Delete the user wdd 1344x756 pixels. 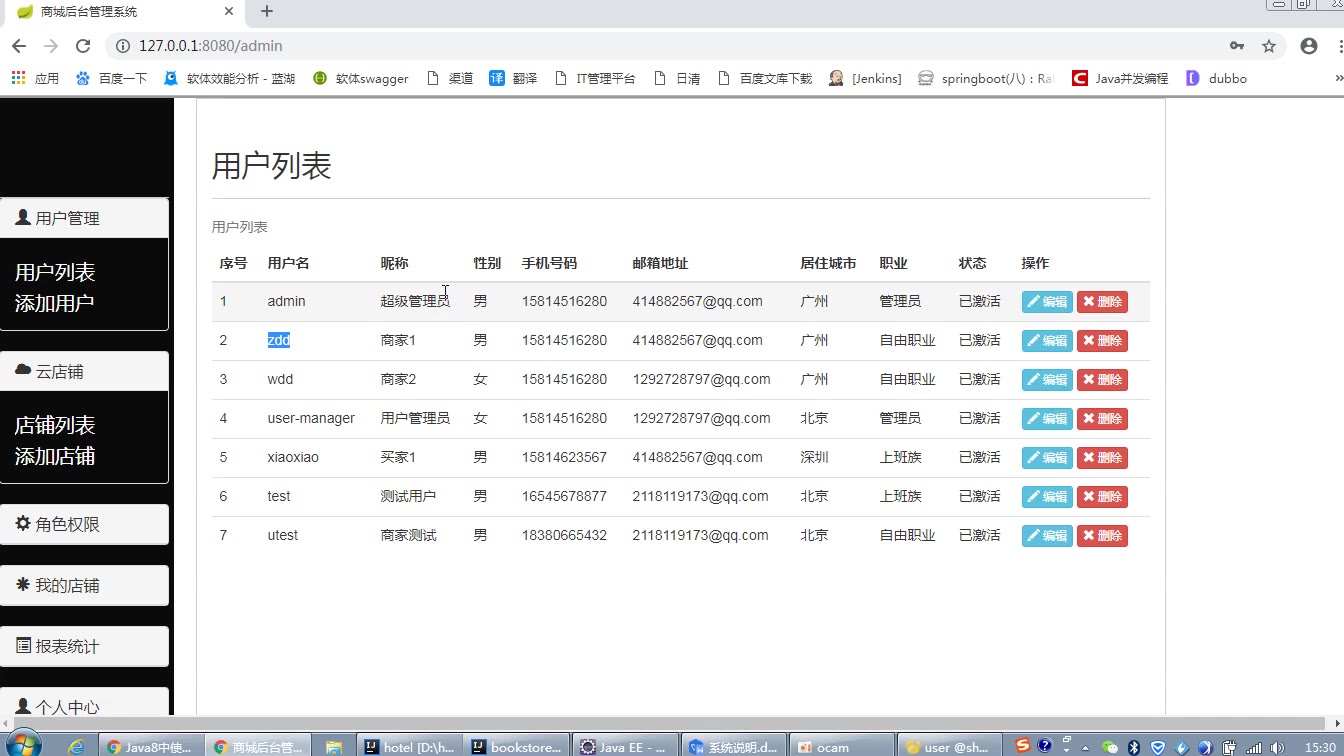(x=1102, y=380)
